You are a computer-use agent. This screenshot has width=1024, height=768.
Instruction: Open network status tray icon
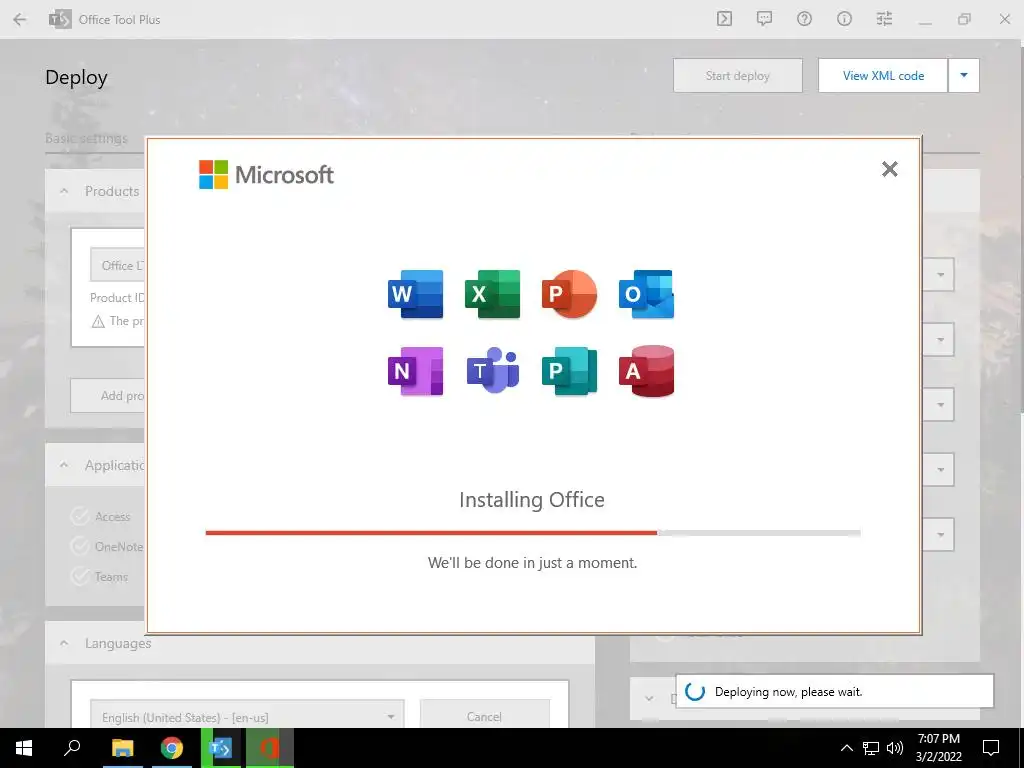pyautogui.click(x=871, y=748)
